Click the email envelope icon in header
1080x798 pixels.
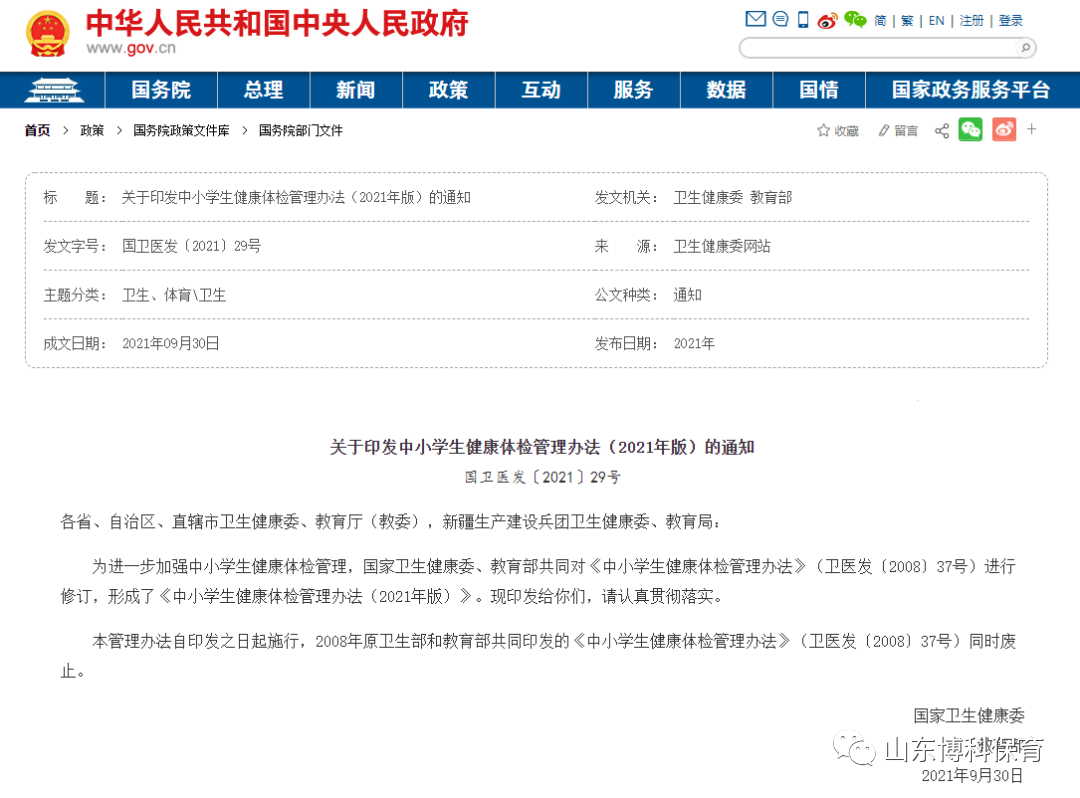[756, 20]
